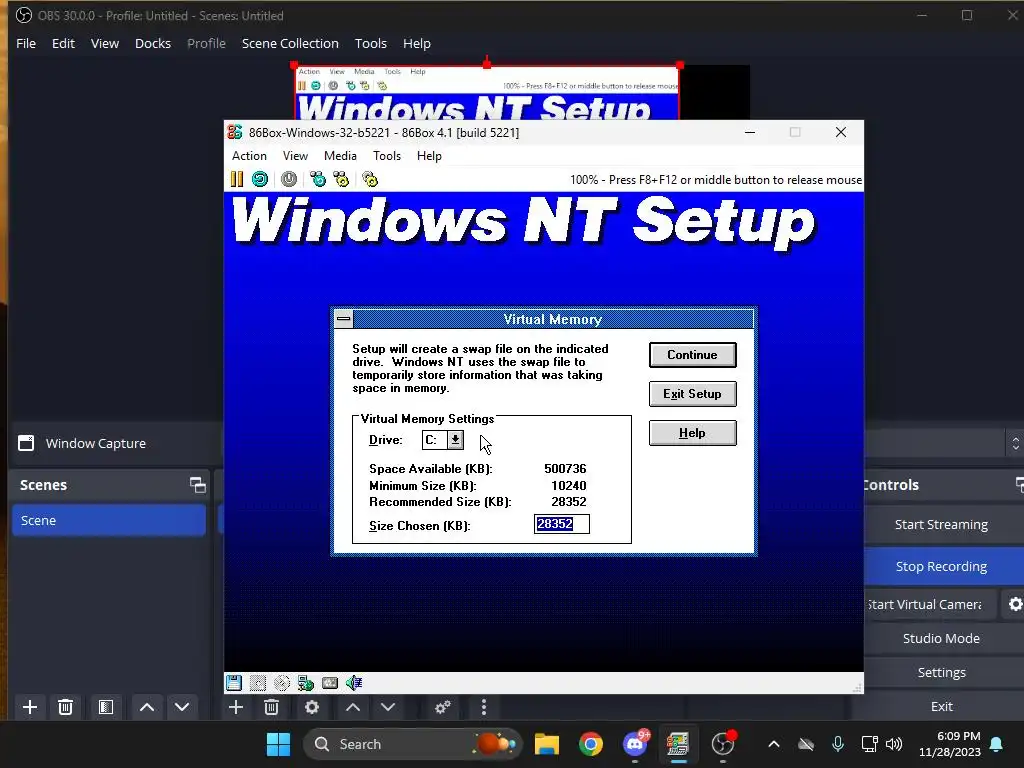Open scene filters icon in Scenes dock
1024x768 pixels.
coord(106,707)
